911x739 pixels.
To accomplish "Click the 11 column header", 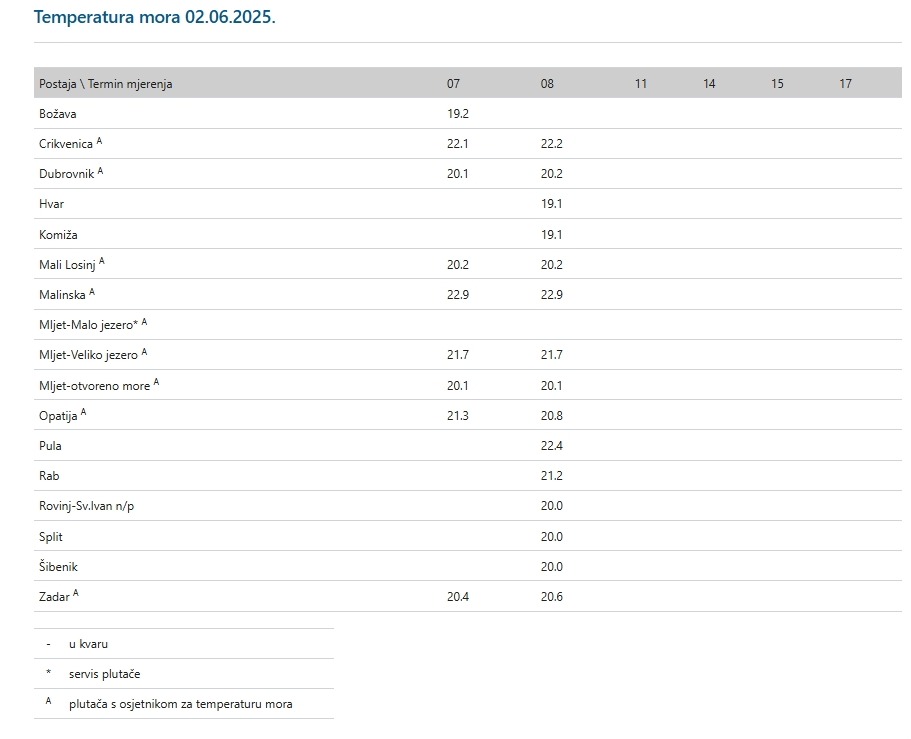I will point(641,84).
